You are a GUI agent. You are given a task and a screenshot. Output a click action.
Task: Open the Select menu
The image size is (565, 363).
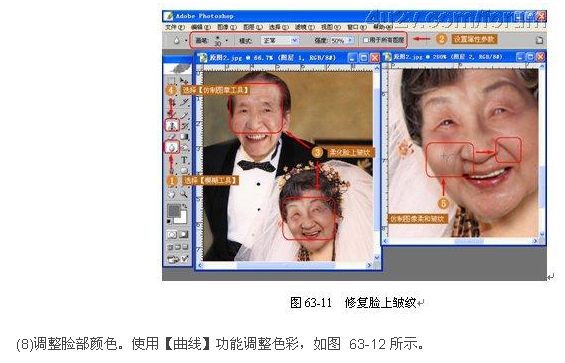click(279, 27)
